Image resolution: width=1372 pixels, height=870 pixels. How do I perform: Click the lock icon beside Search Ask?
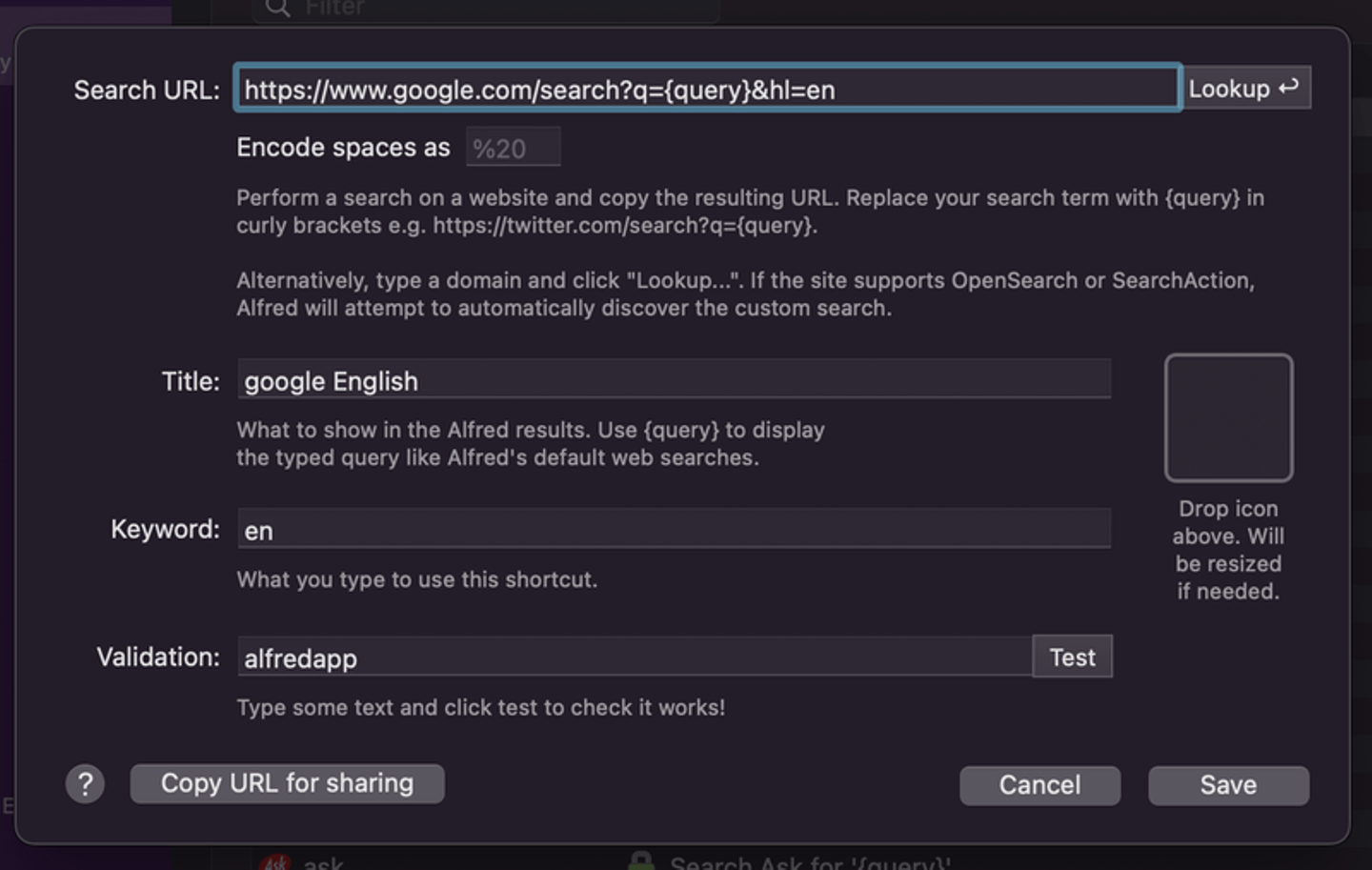(x=641, y=861)
